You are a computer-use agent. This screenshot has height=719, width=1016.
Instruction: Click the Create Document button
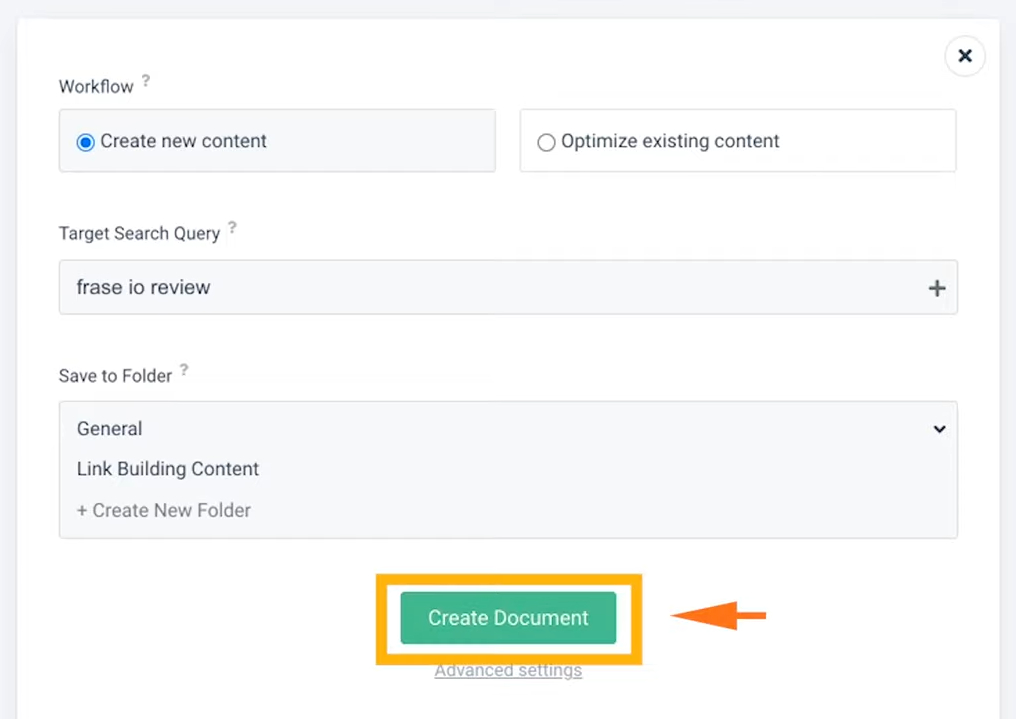(508, 617)
